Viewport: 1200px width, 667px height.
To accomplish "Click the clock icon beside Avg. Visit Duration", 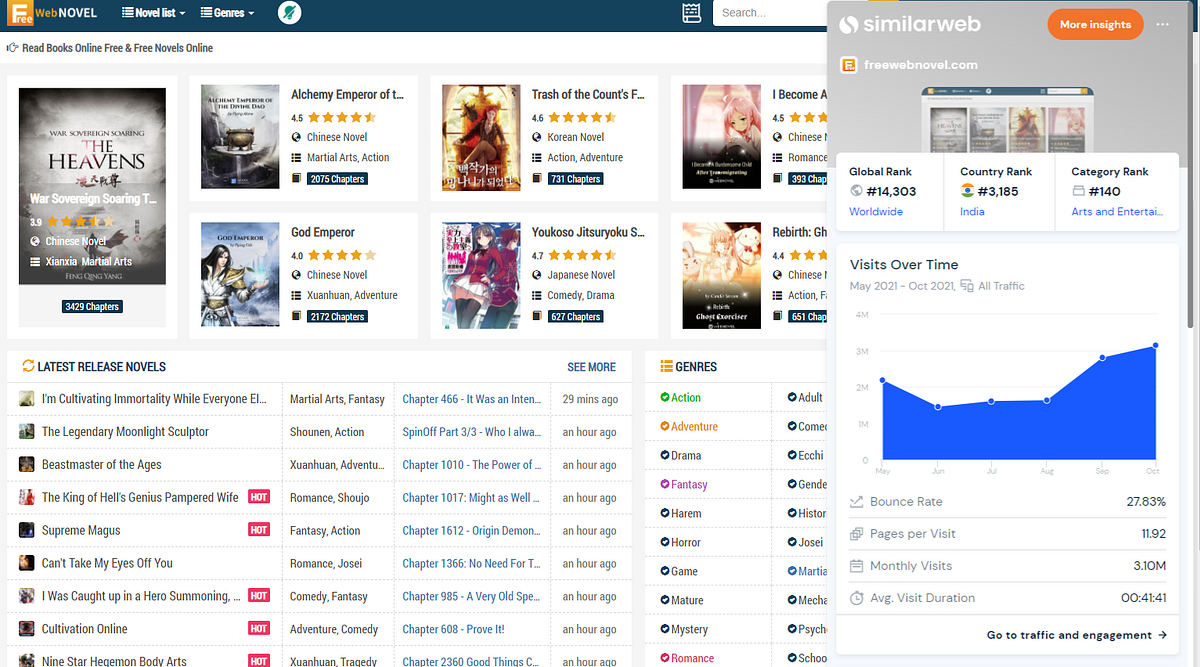I will pyautogui.click(x=855, y=599).
